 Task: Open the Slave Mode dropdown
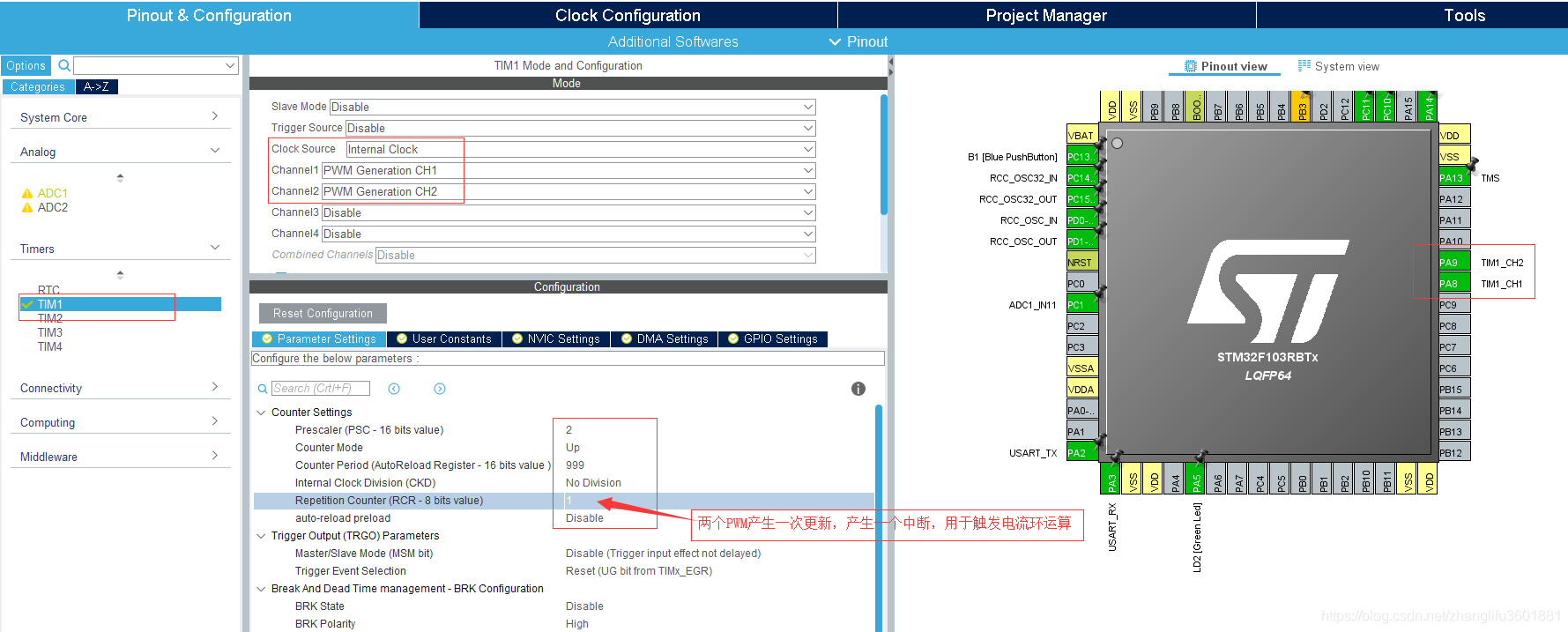pos(573,107)
